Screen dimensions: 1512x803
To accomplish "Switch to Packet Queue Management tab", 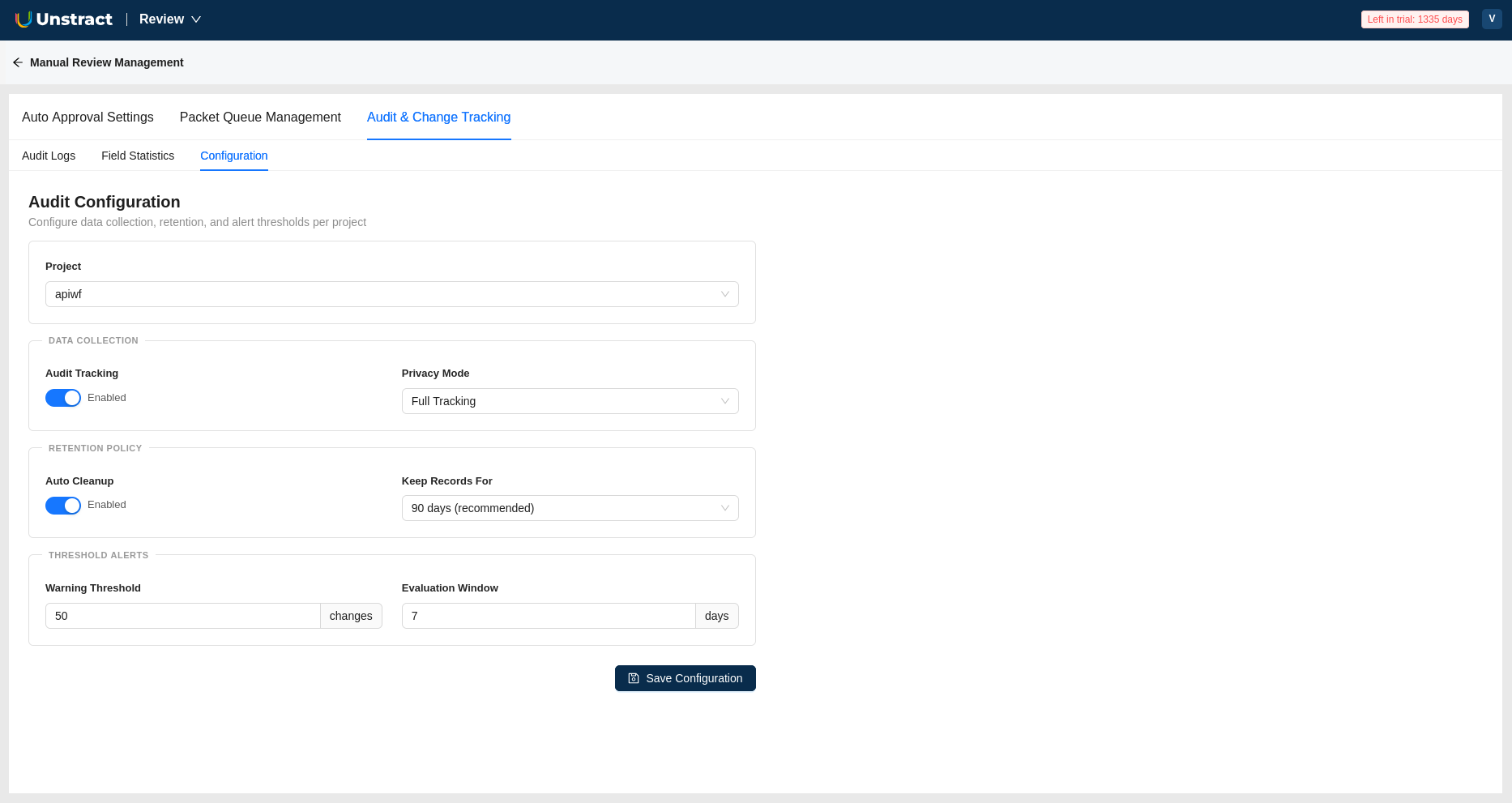I will 260,117.
